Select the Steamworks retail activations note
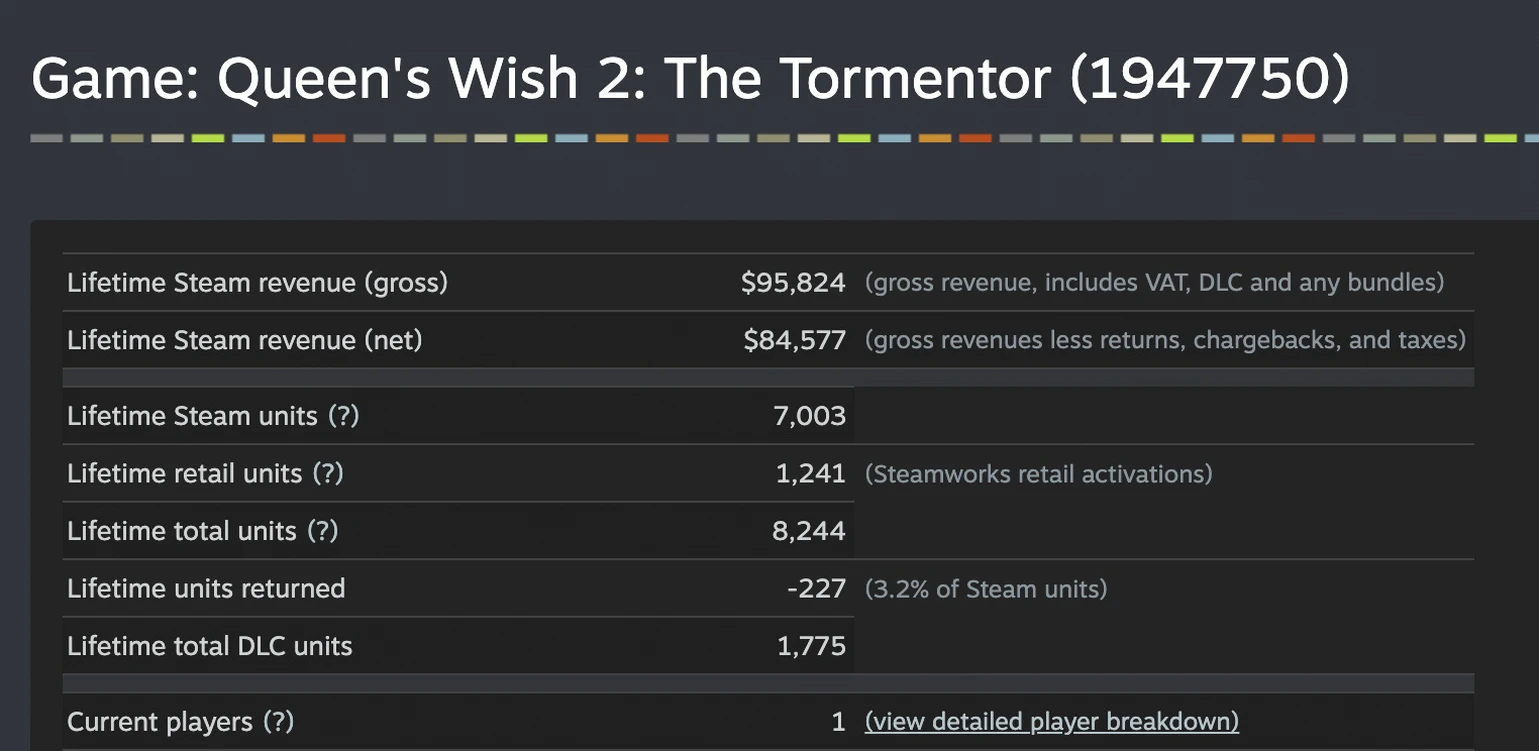This screenshot has height=751, width=1539. [1038, 474]
